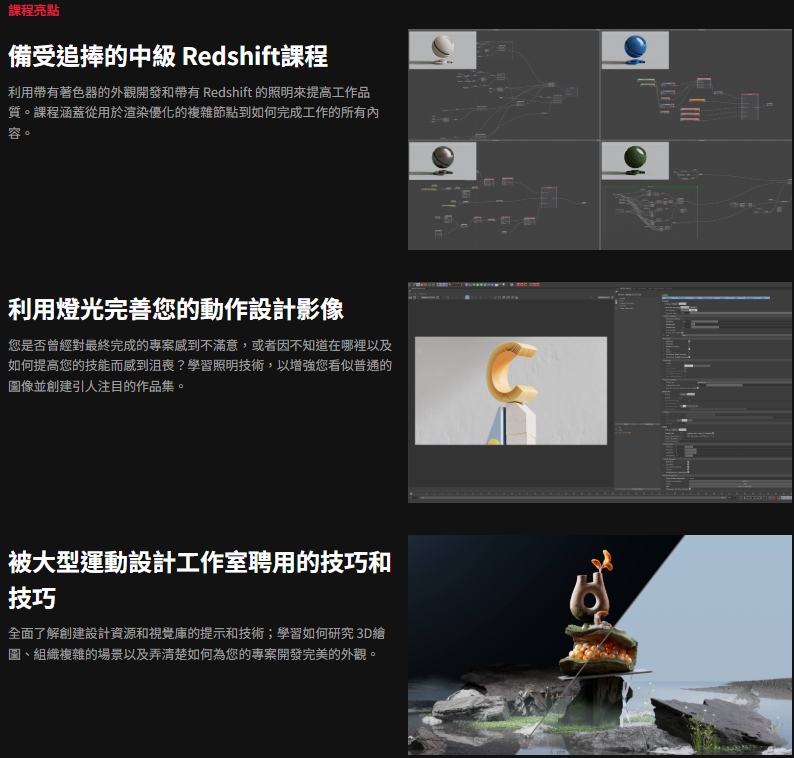This screenshot has height=758, width=794.
Task: Click the paragraph starting 全面了解創建設計資源
Action: pyautogui.click(x=196, y=644)
